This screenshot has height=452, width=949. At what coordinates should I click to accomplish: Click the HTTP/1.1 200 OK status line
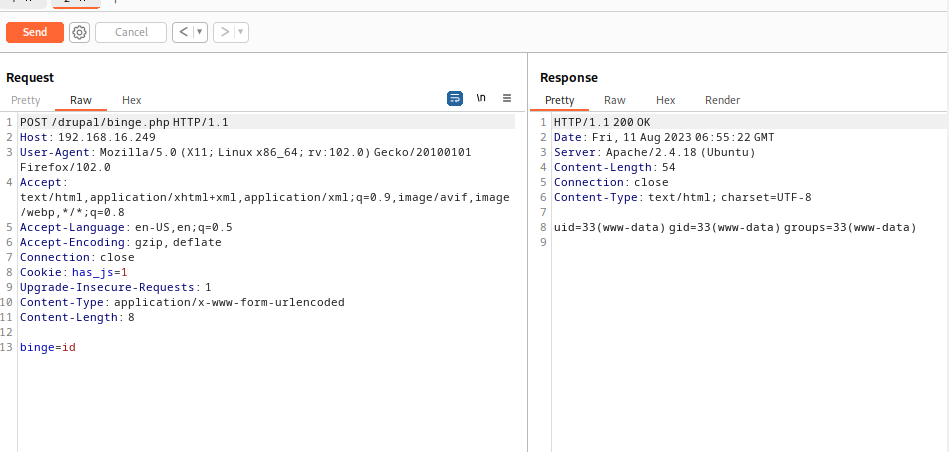coord(602,122)
